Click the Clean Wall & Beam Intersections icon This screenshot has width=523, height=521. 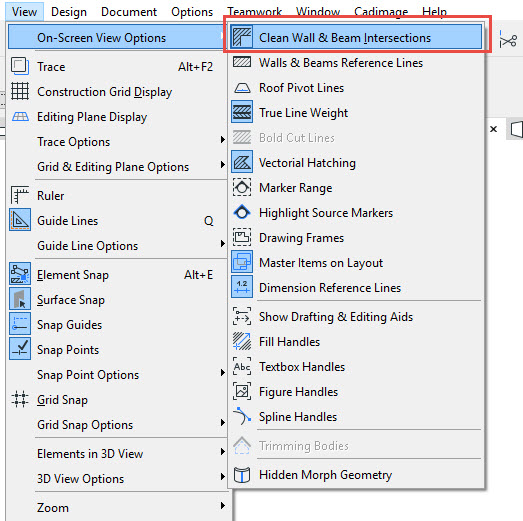coord(242,37)
